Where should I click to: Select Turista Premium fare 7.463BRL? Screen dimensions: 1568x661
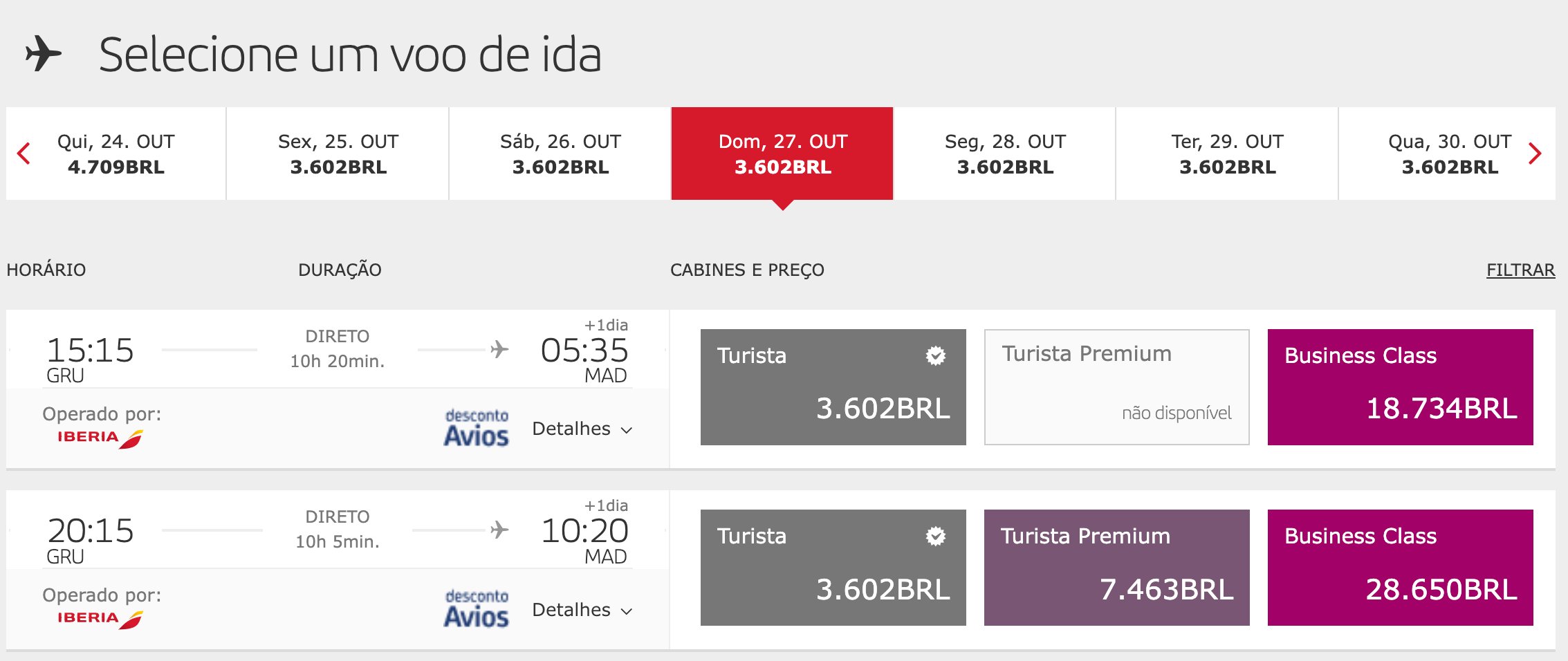(1116, 568)
